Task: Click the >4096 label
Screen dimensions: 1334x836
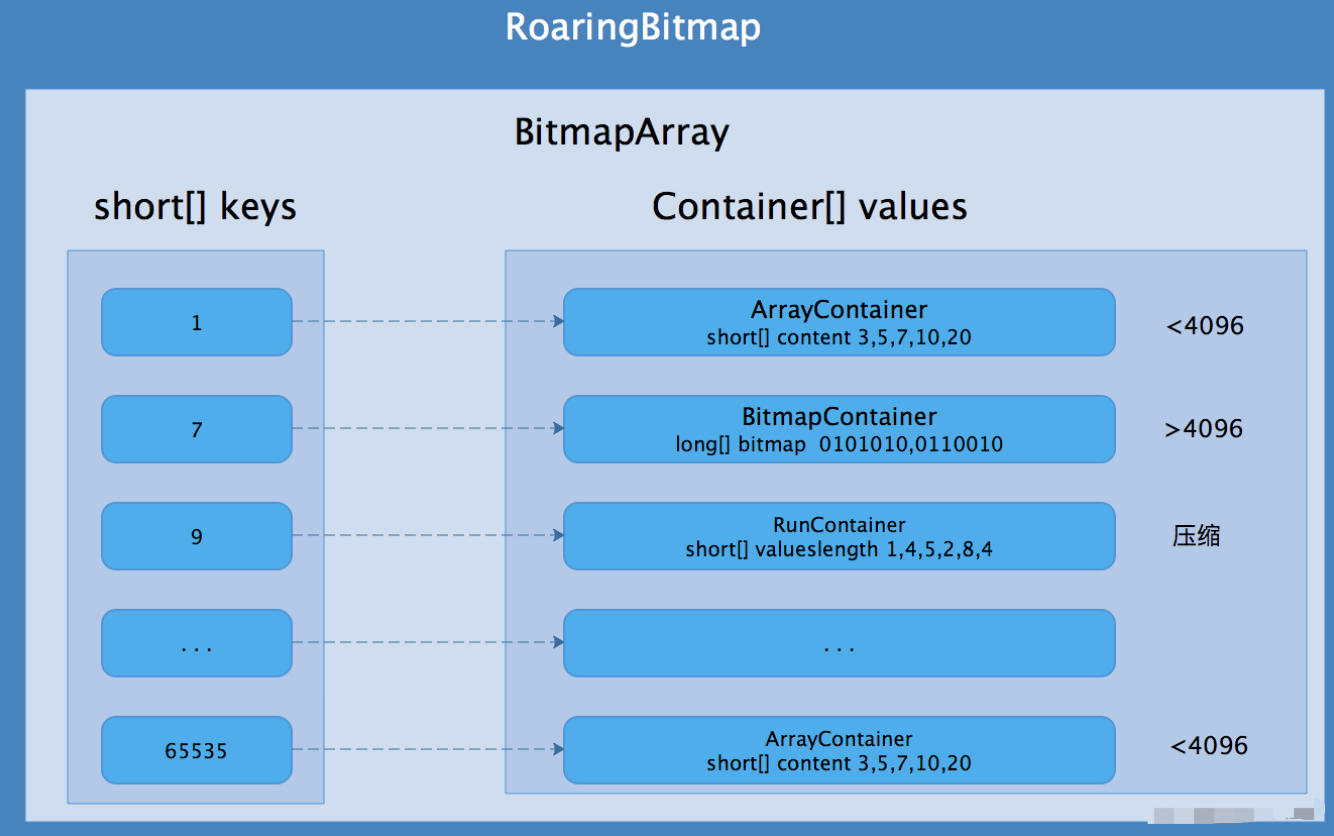Action: coord(1204,429)
